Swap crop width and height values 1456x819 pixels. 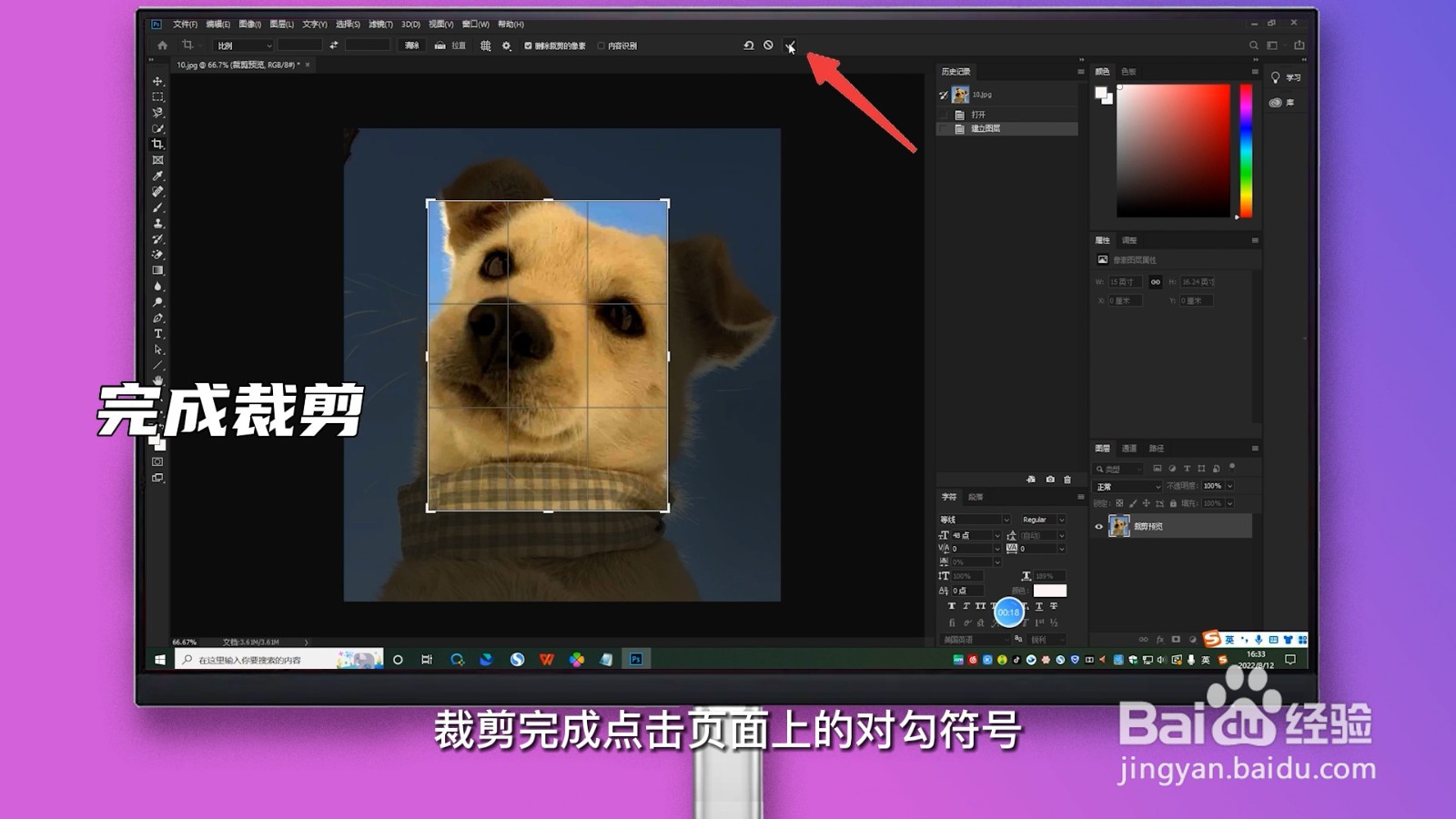click(334, 45)
